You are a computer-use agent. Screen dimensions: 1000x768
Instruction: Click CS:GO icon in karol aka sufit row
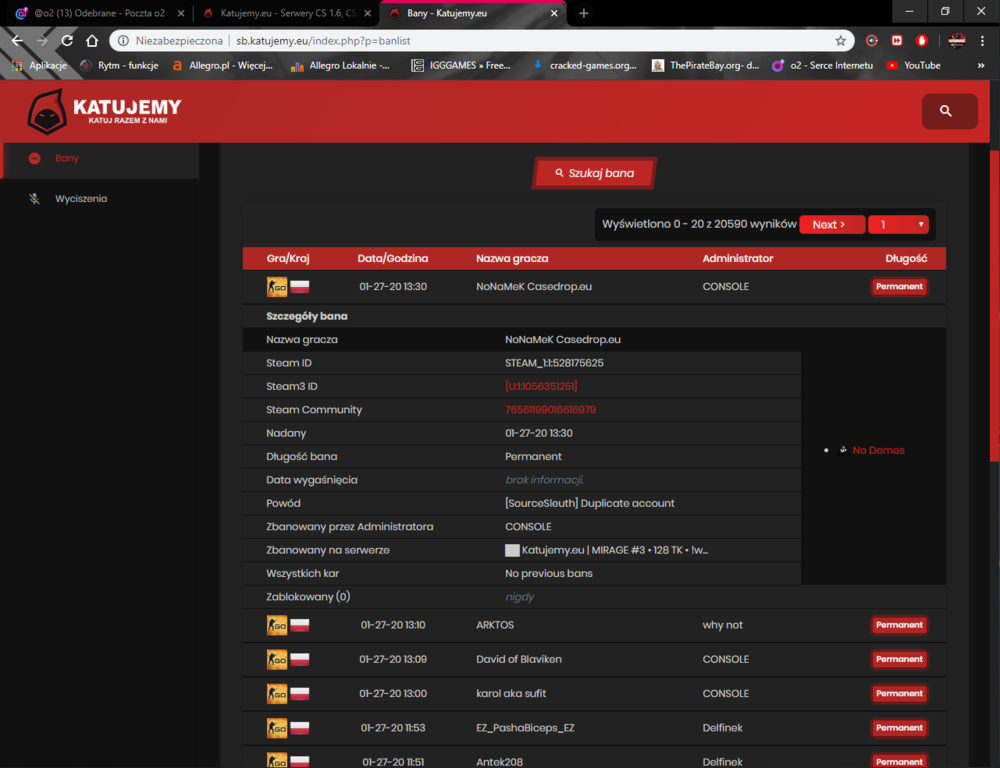[x=277, y=693]
